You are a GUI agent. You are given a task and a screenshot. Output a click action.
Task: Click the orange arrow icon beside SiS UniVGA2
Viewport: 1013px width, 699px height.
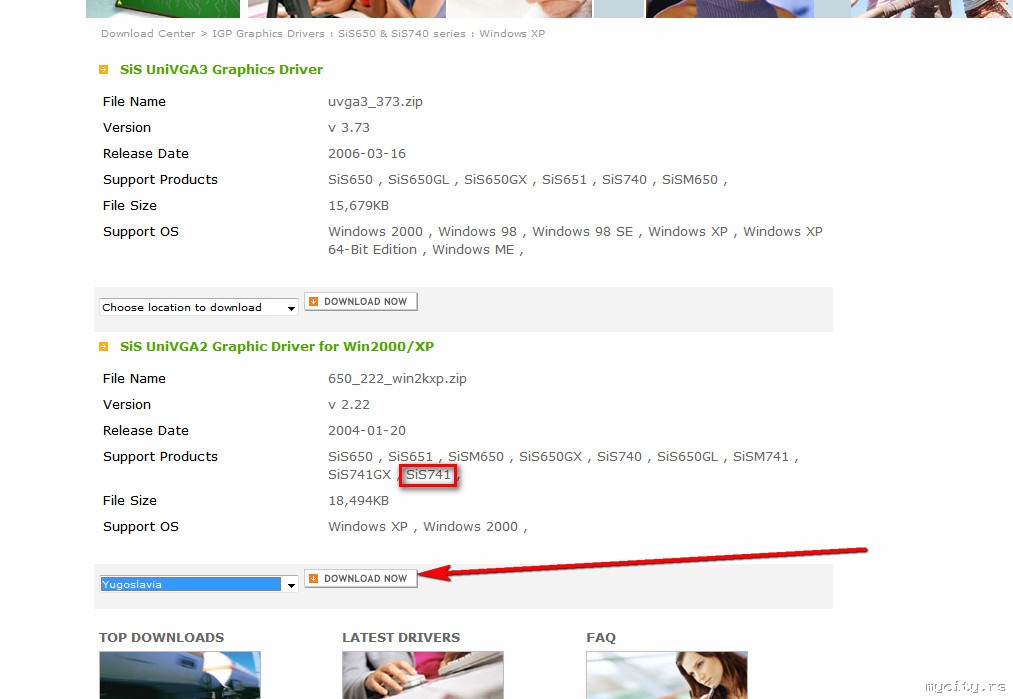[103, 347]
